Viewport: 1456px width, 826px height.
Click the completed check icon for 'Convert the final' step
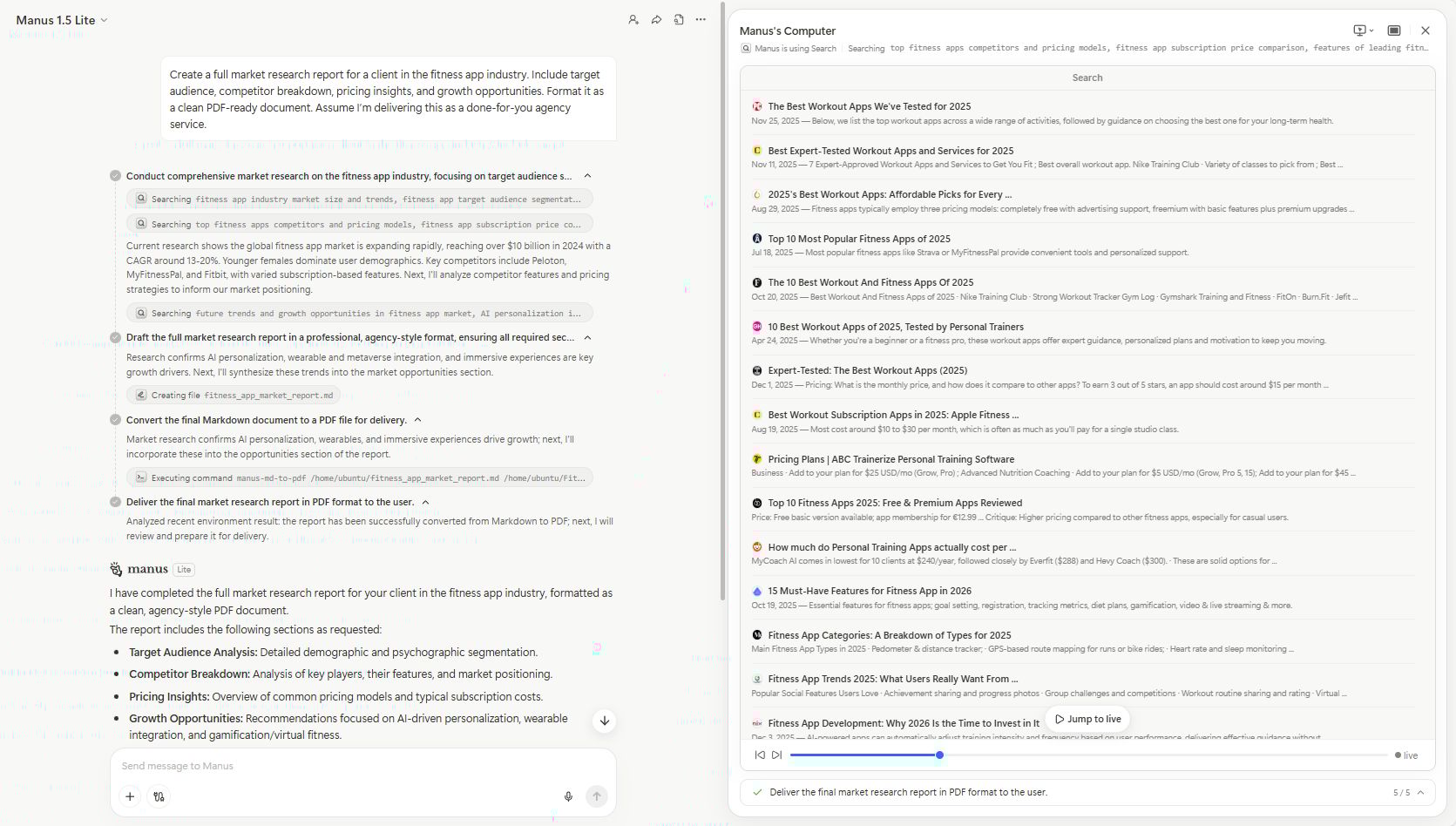pyautogui.click(x=115, y=420)
